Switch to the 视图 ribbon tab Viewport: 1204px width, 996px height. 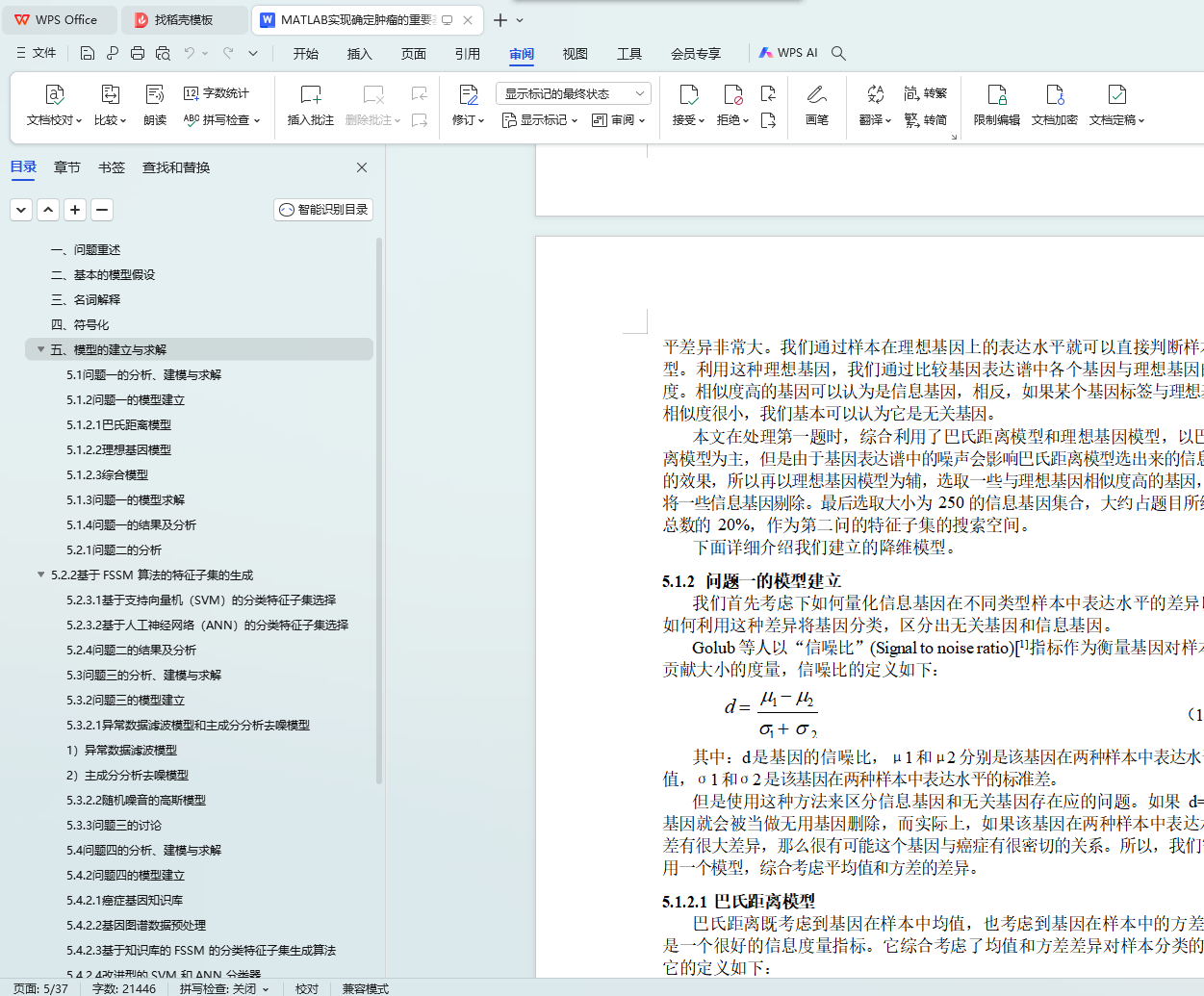coord(576,54)
